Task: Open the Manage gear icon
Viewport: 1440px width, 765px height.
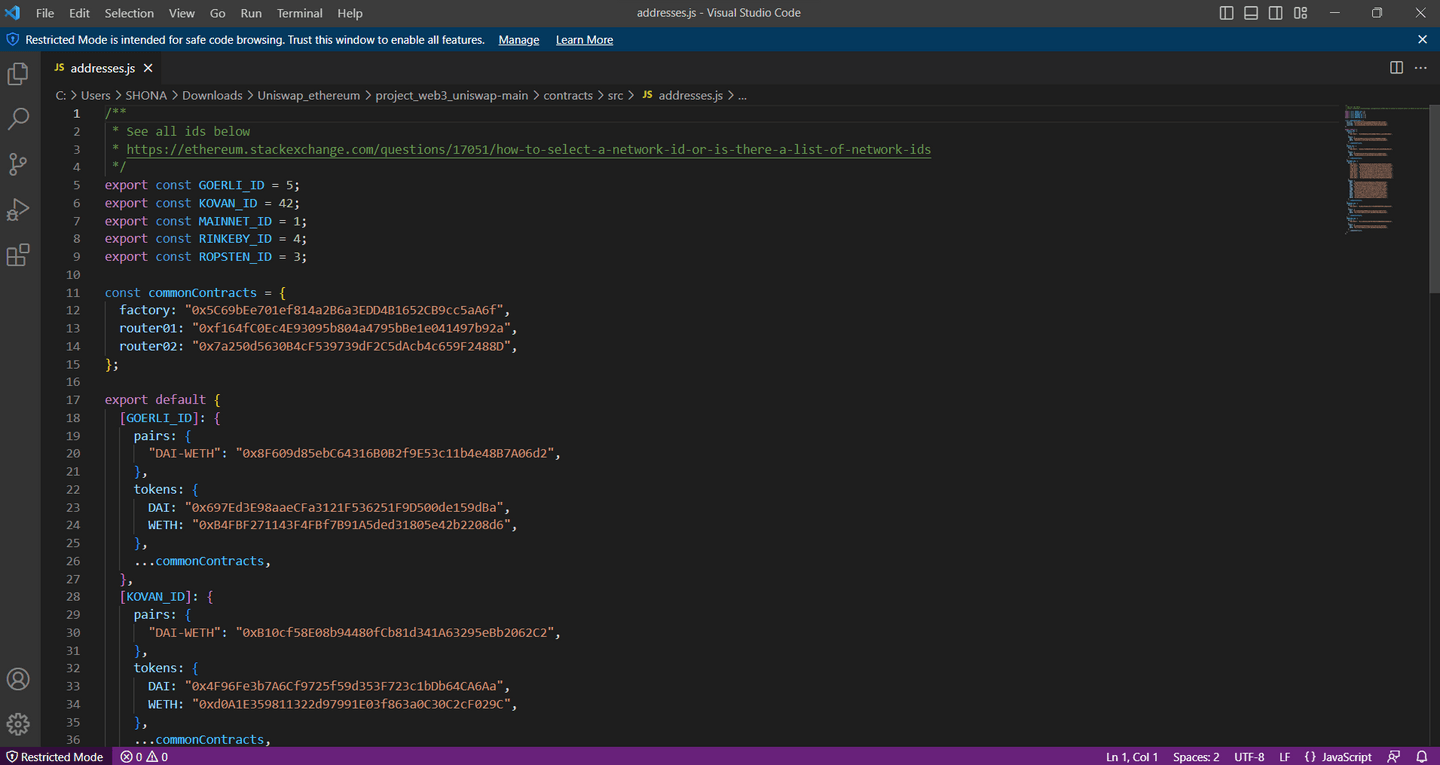Action: pos(18,724)
